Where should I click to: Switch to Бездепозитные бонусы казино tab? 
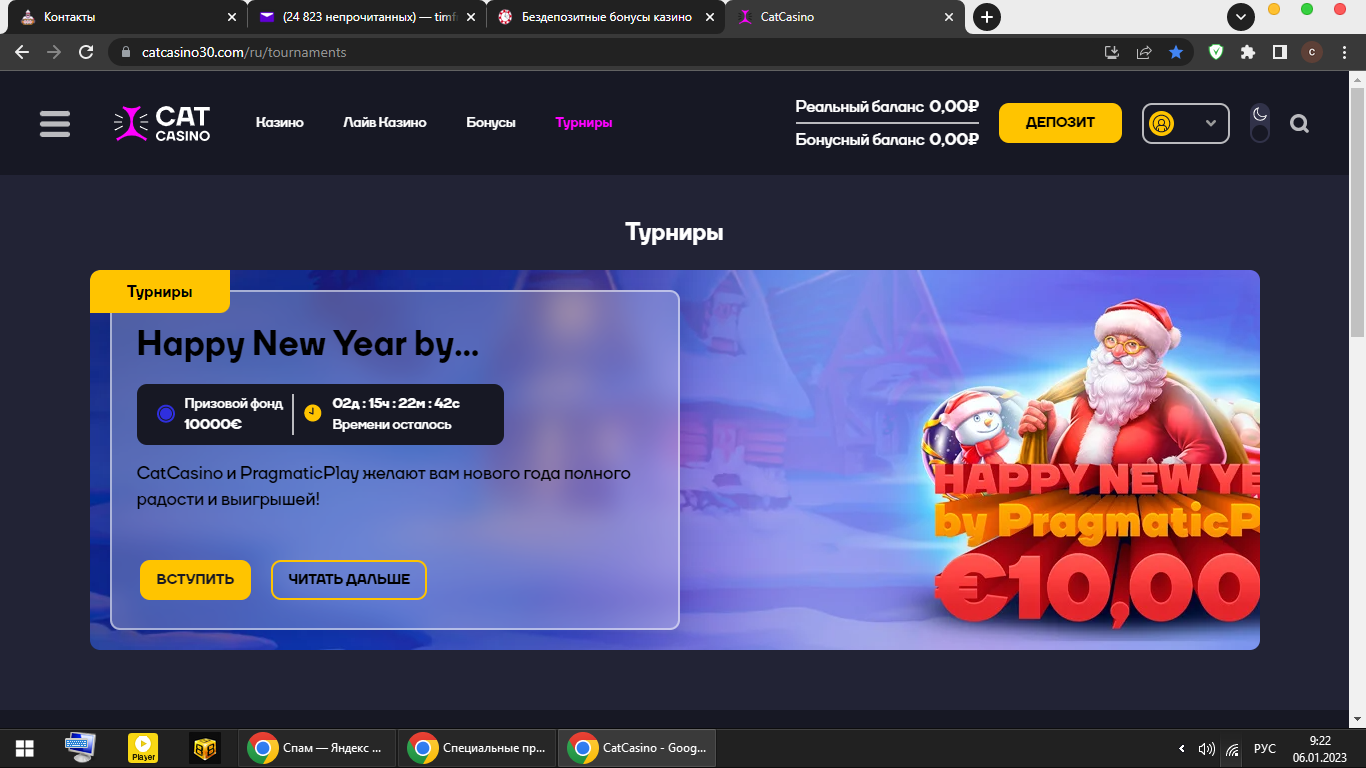[x=607, y=17]
